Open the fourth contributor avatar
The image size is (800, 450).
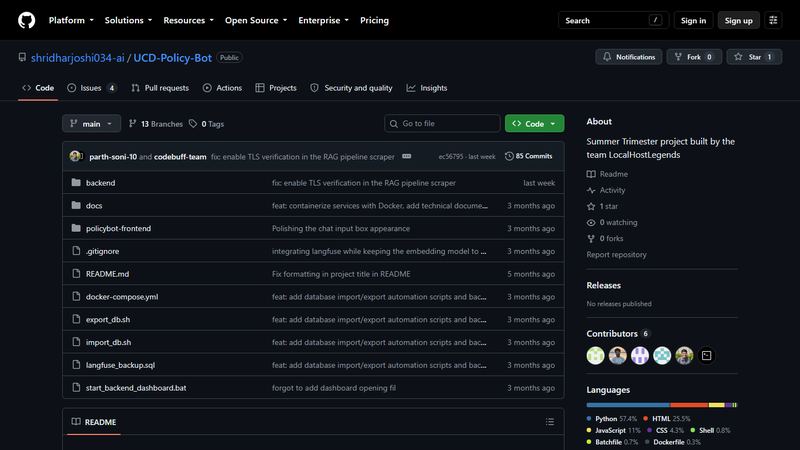662,355
